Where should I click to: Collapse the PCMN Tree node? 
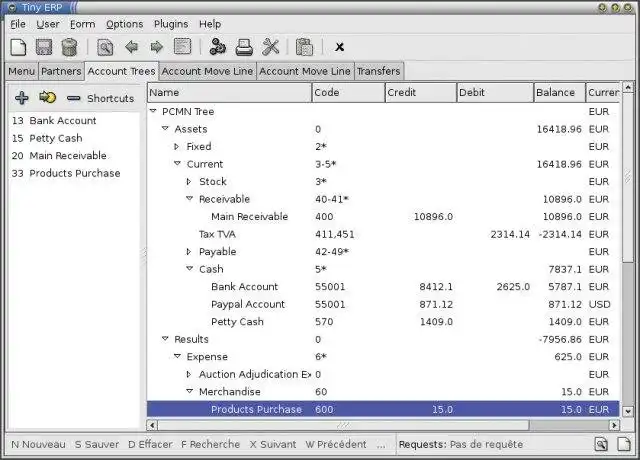(153, 111)
